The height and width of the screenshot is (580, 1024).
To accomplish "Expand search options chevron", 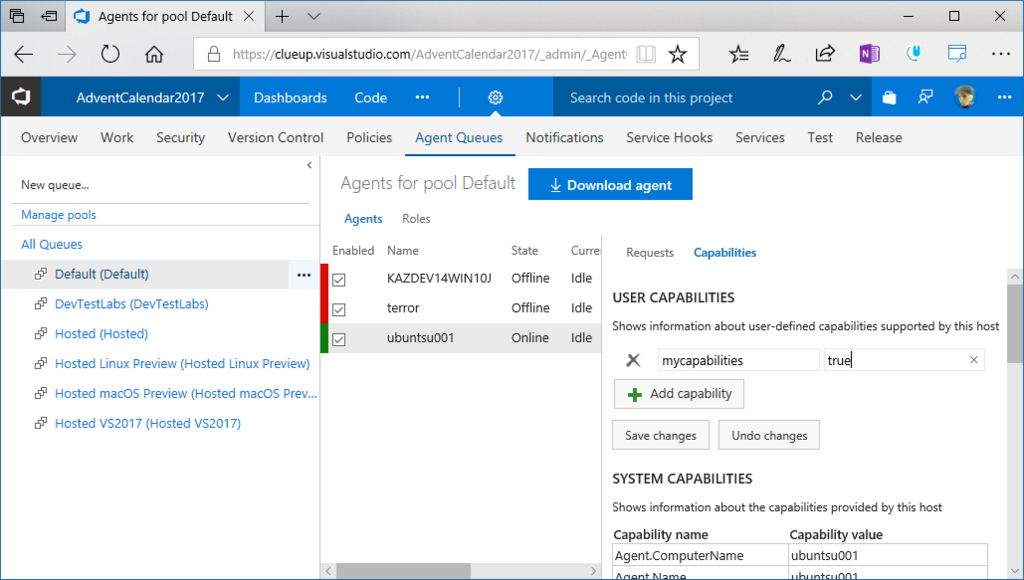I will pyautogui.click(x=856, y=97).
